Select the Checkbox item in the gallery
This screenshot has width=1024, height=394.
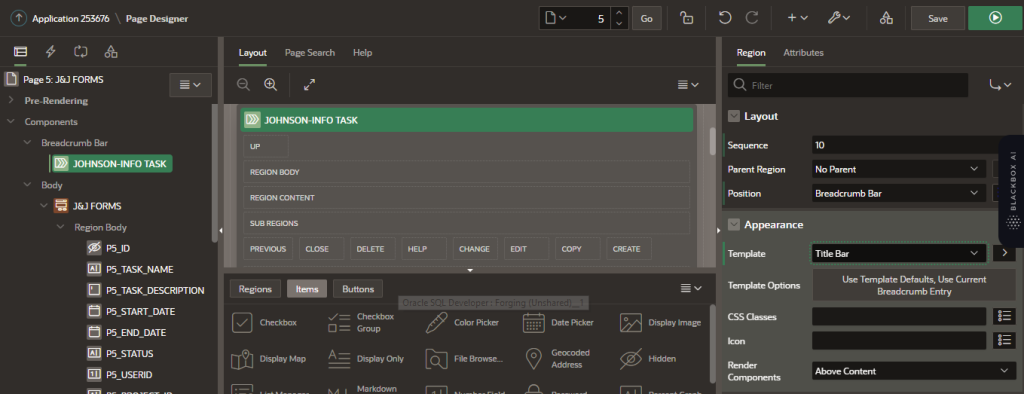pos(265,322)
